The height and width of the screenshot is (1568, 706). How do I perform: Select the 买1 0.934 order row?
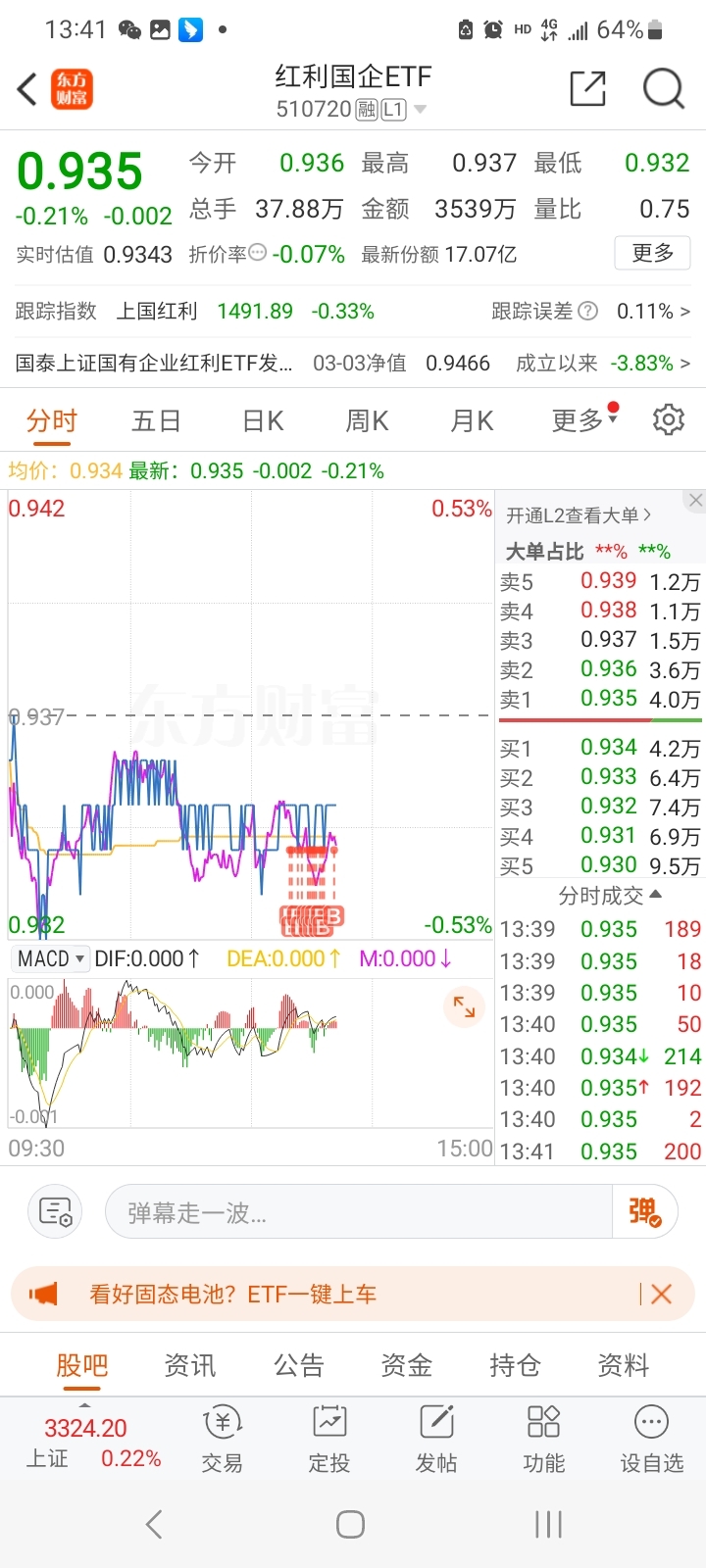pyautogui.click(x=600, y=748)
